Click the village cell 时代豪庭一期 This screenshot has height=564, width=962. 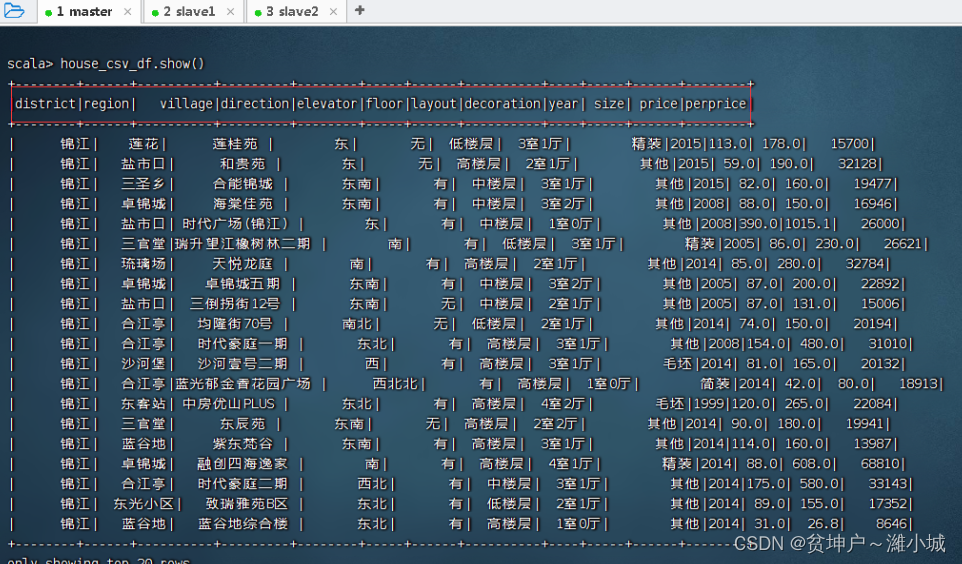242,344
